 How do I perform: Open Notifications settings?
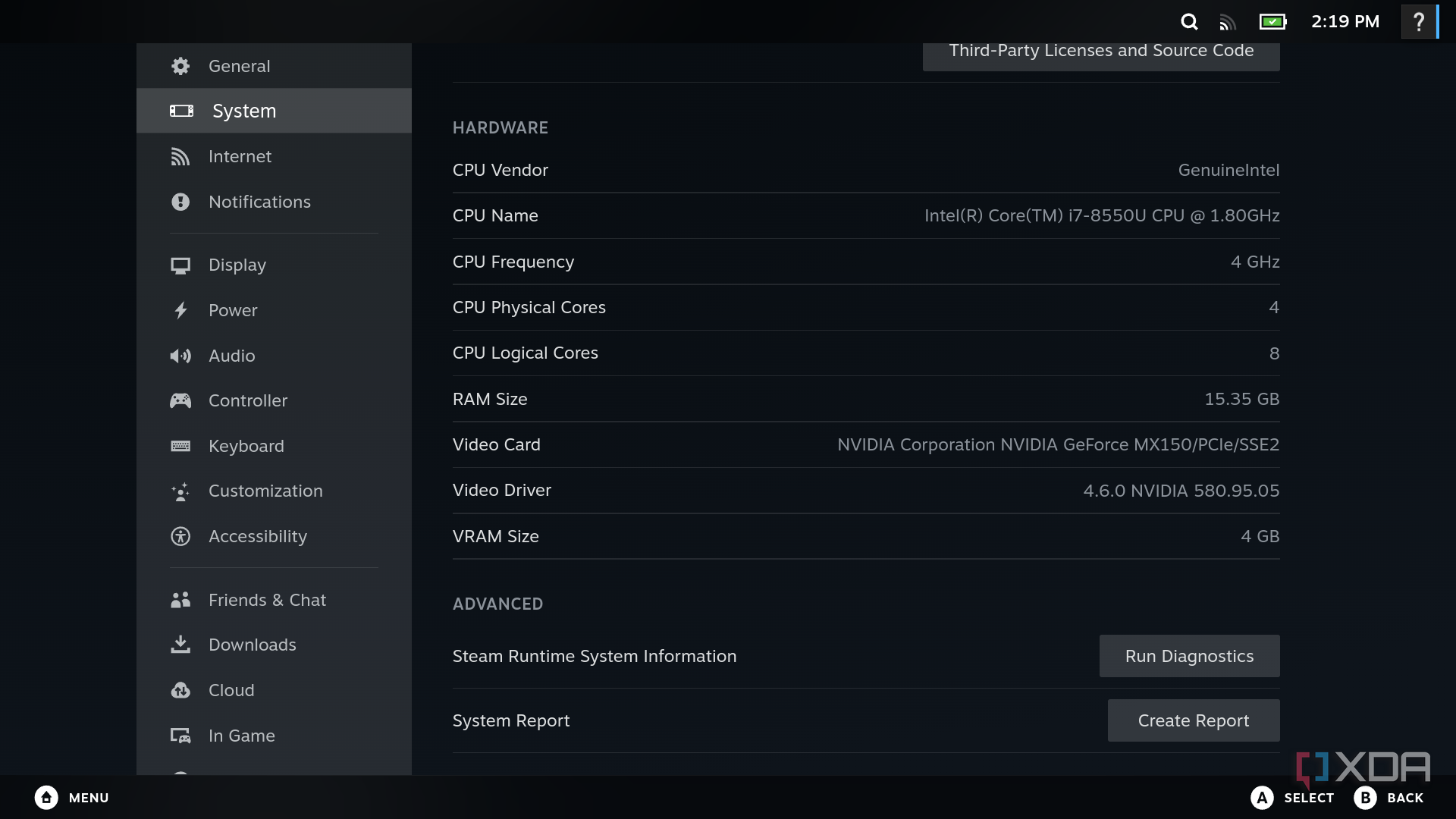(x=274, y=202)
